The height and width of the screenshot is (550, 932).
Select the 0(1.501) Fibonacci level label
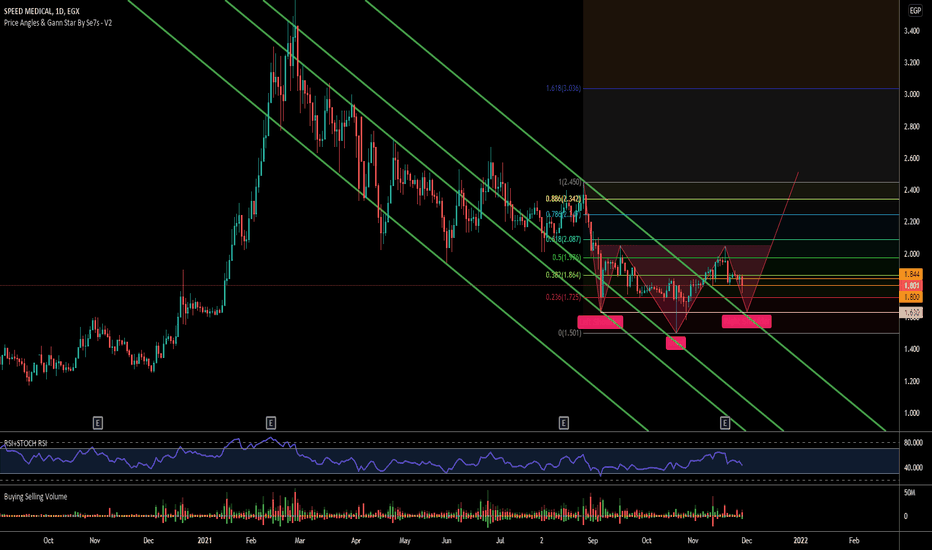(569, 333)
